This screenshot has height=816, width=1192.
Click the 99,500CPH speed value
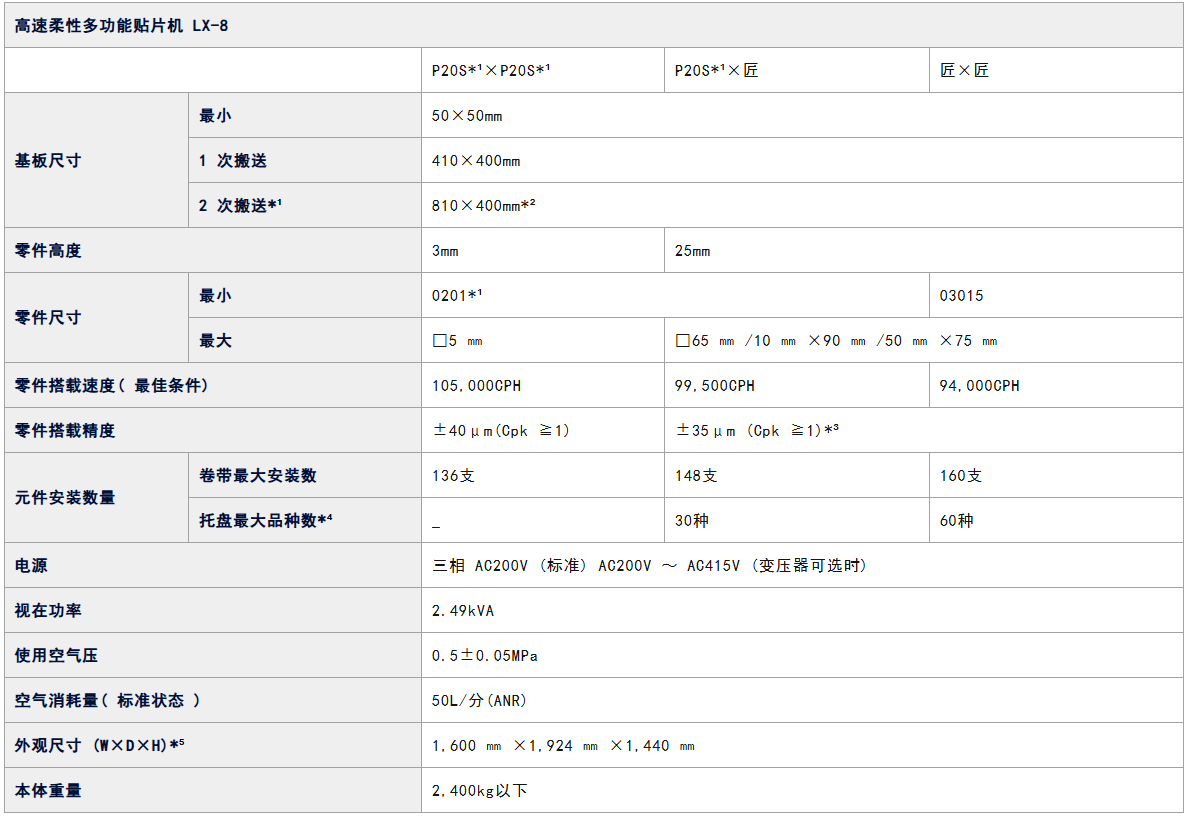pyautogui.click(x=715, y=386)
